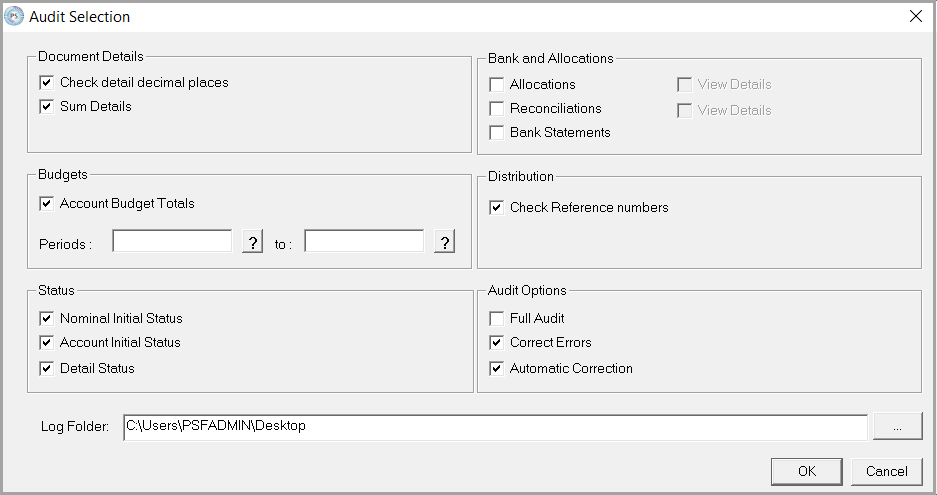
Task: Tick the Bank Statements checkbox
Action: pyautogui.click(x=497, y=132)
